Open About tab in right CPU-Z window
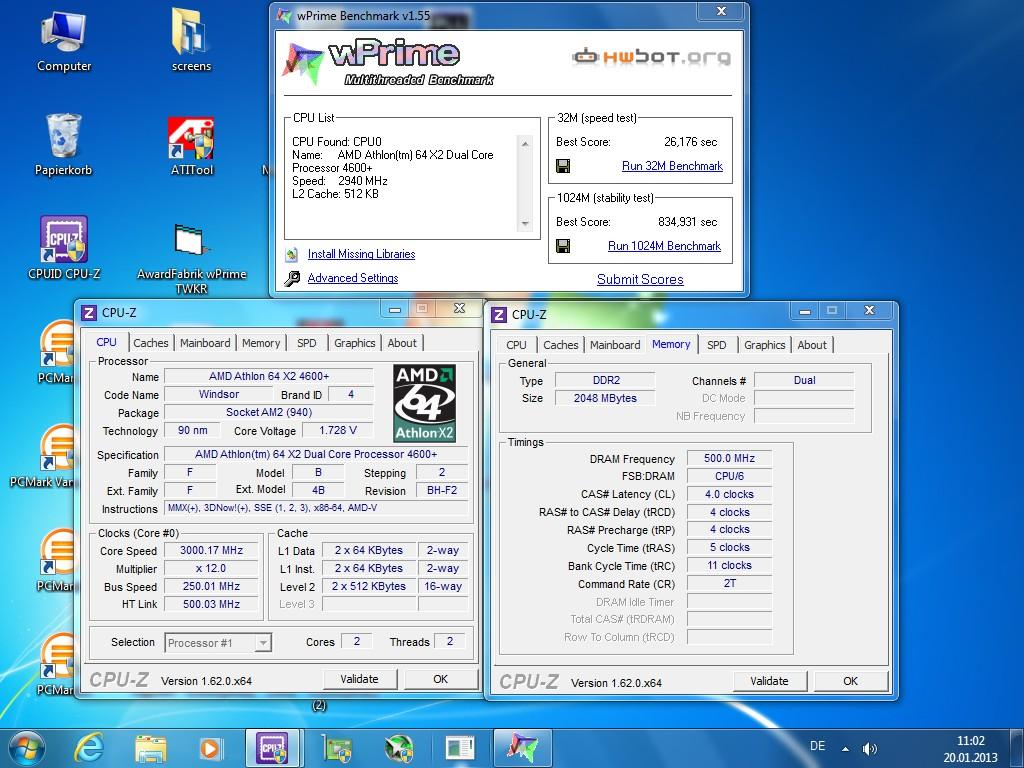Image resolution: width=1024 pixels, height=768 pixels. point(812,345)
